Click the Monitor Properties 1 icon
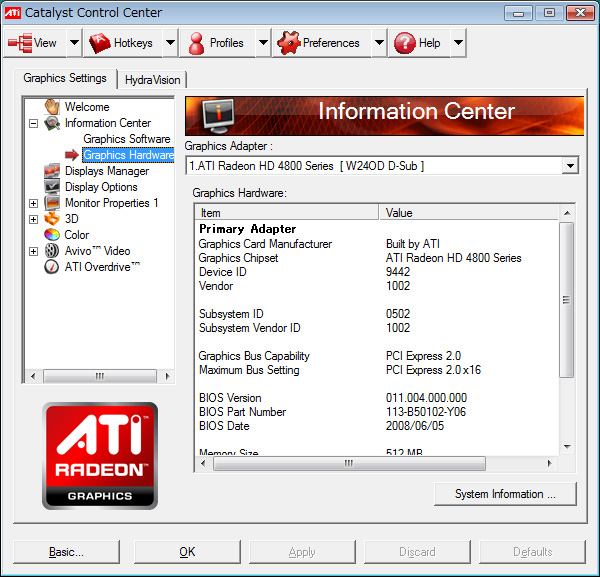This screenshot has width=600, height=577. tap(52, 203)
